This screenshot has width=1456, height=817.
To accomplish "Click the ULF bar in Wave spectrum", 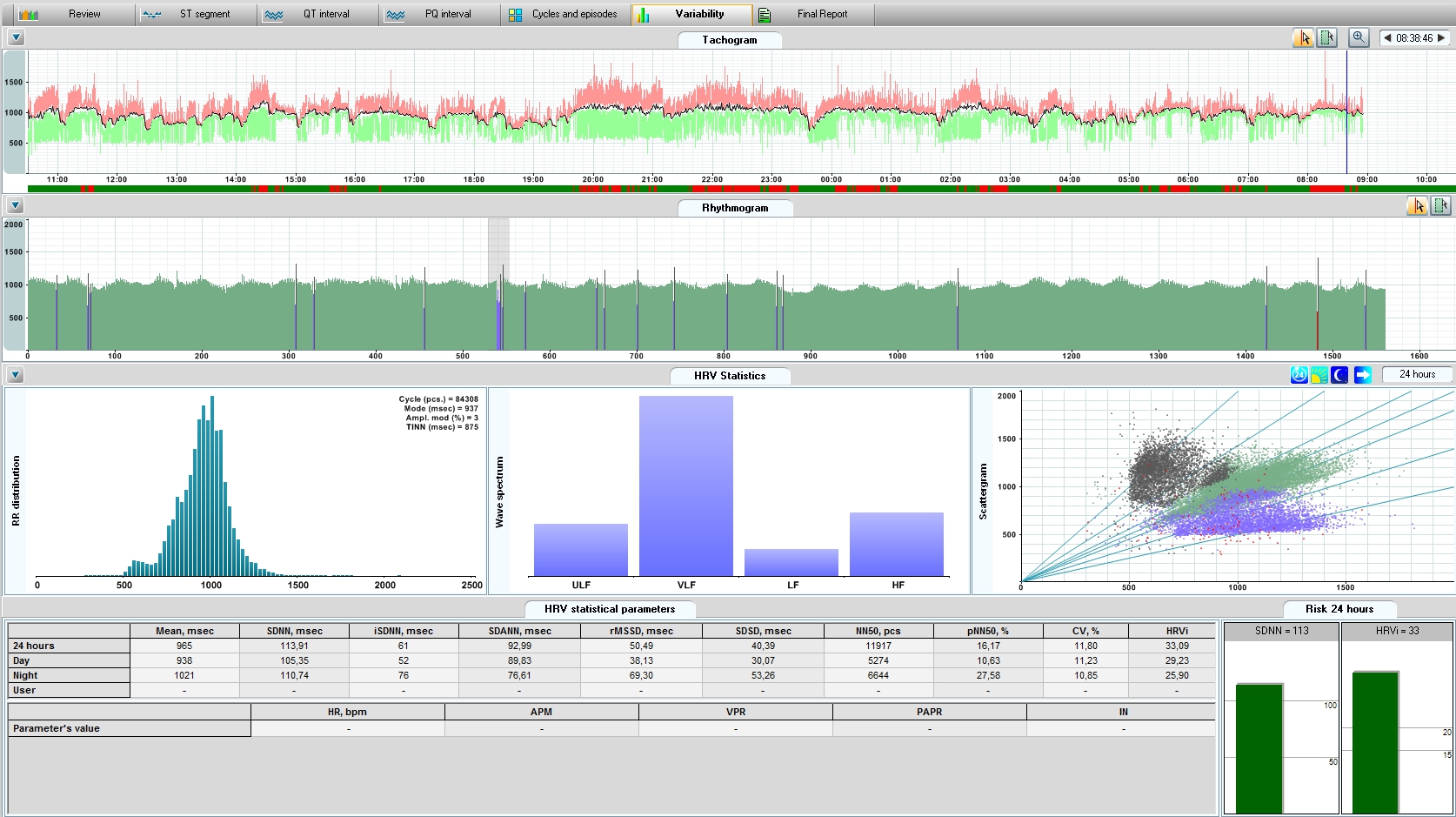I will tap(581, 550).
